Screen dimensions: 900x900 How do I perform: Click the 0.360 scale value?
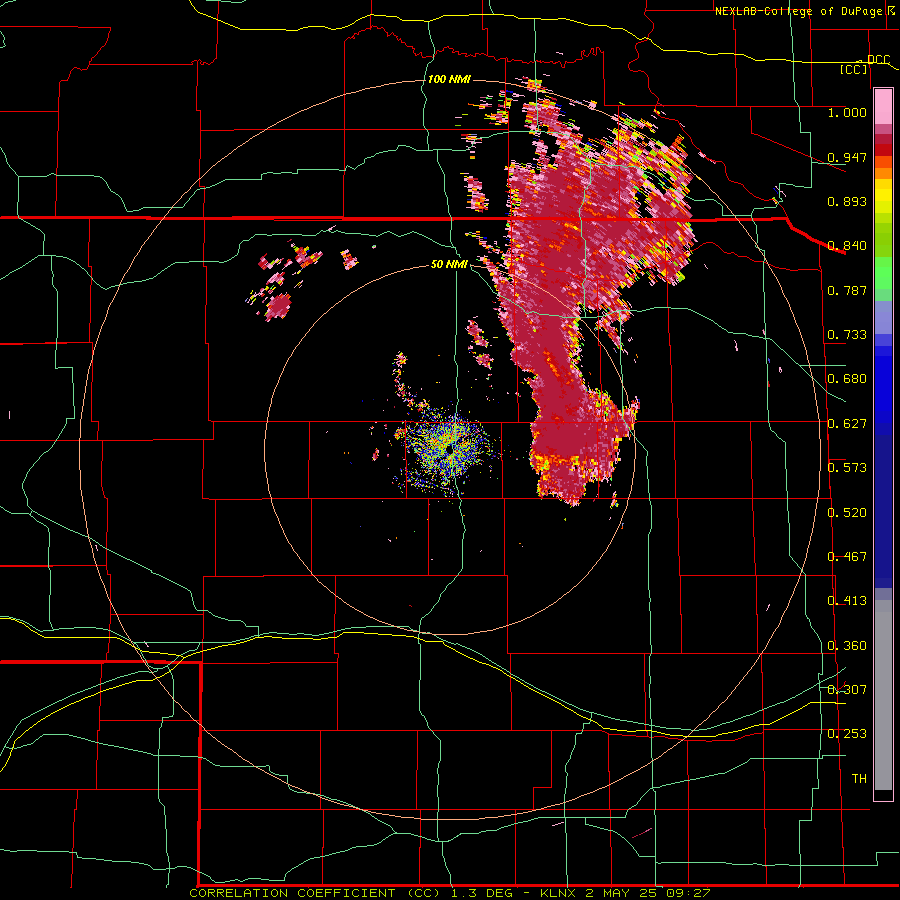847,646
